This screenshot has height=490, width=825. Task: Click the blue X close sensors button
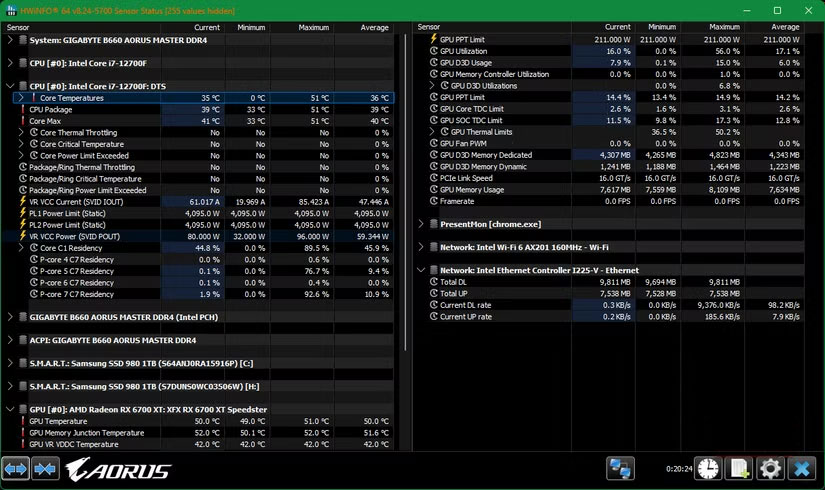click(801, 468)
